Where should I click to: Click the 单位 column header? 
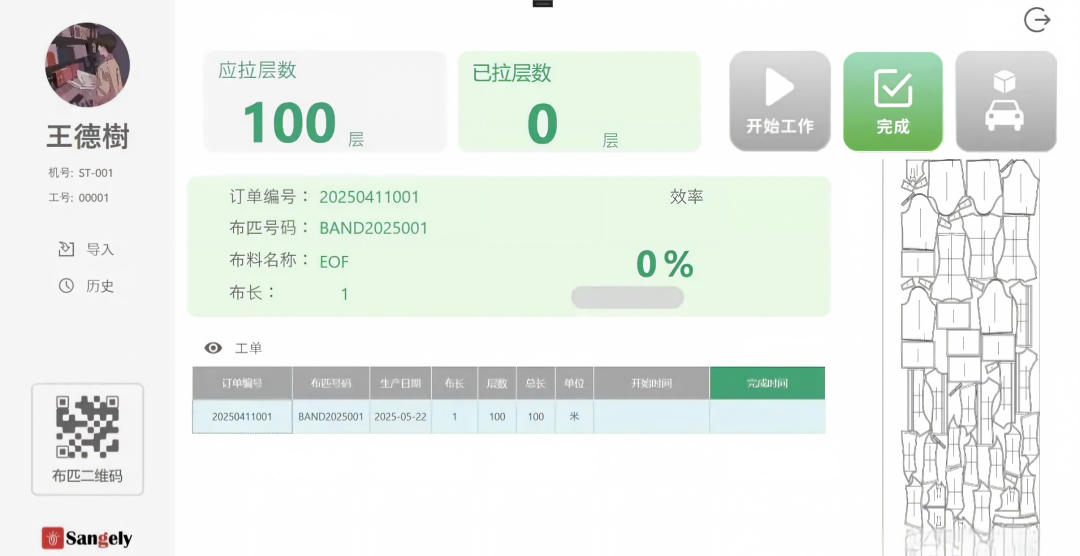tap(574, 383)
